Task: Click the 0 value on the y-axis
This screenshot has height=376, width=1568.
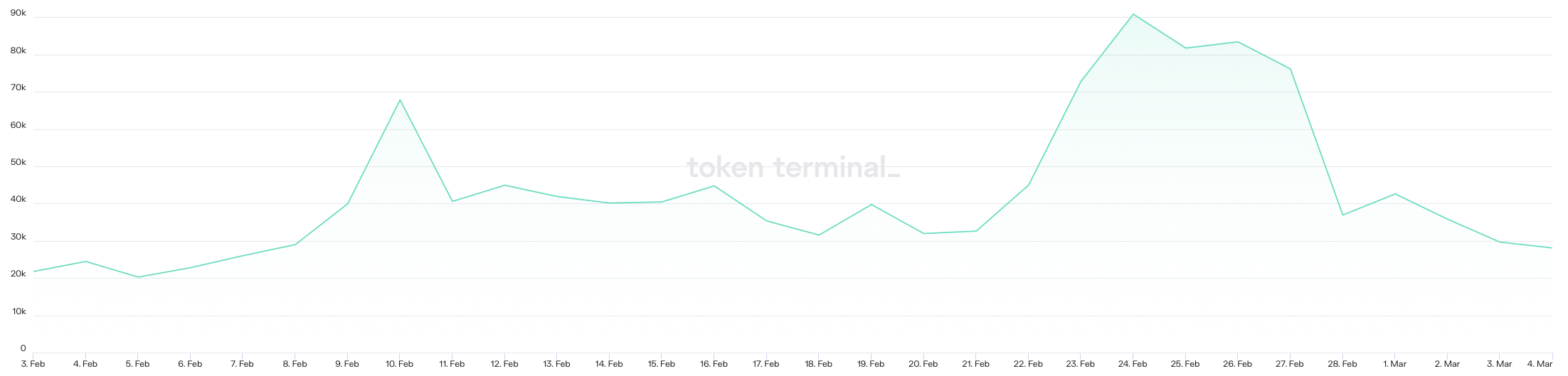Action: coord(23,348)
